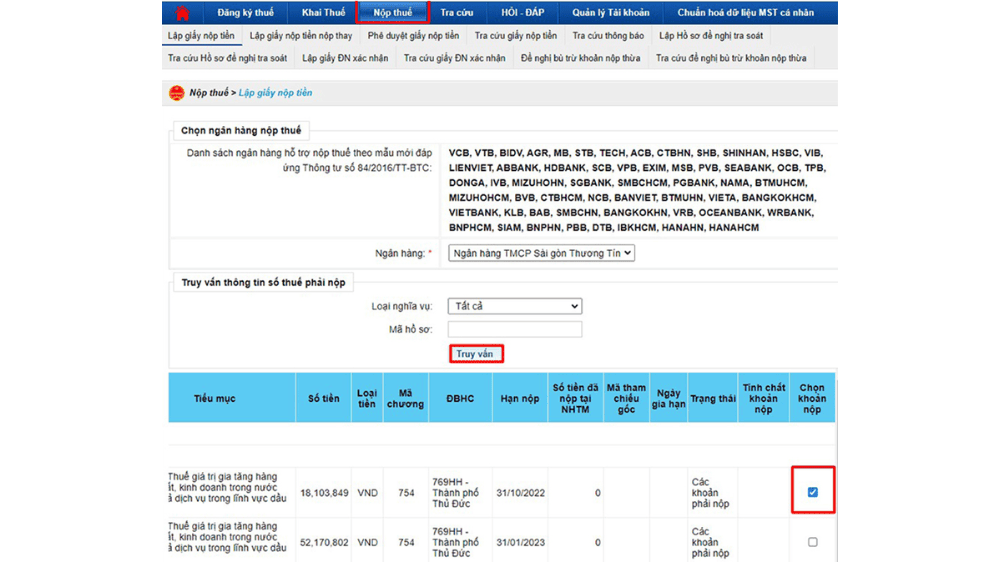Click the Mã hồ sơ input field
Screen dimensions: 1000x562
[x=514, y=329]
